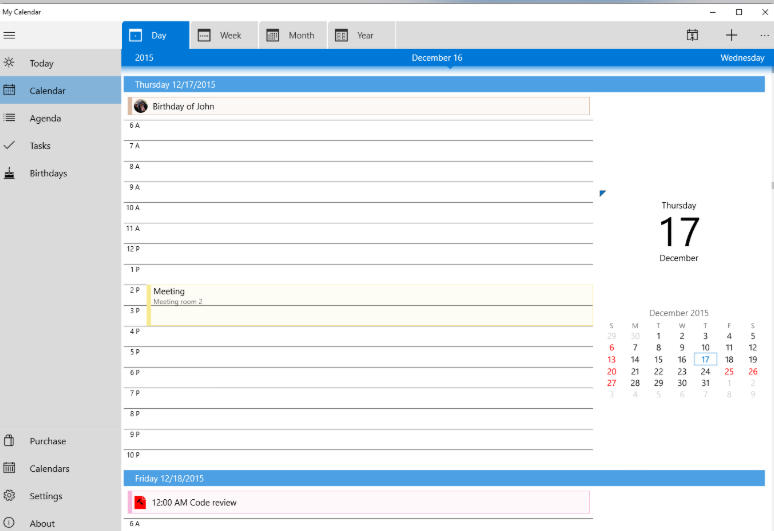Switch to the Month tab
The height and width of the screenshot is (531, 774).
(x=290, y=35)
